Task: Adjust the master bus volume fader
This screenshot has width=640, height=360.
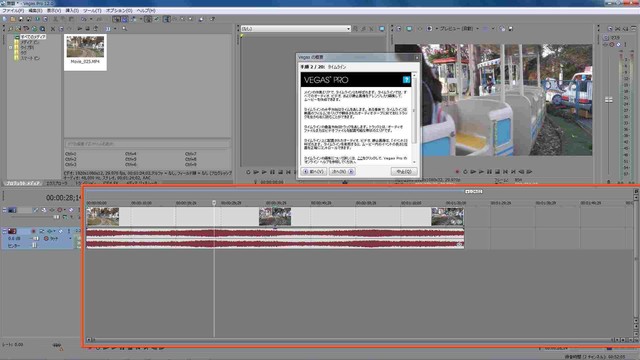Action: point(609,100)
